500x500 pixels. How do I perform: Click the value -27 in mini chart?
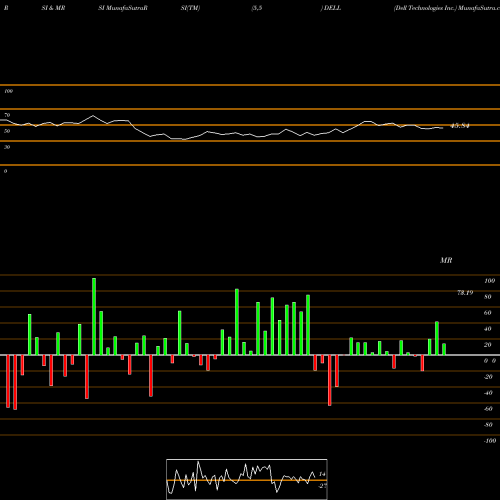322,486
